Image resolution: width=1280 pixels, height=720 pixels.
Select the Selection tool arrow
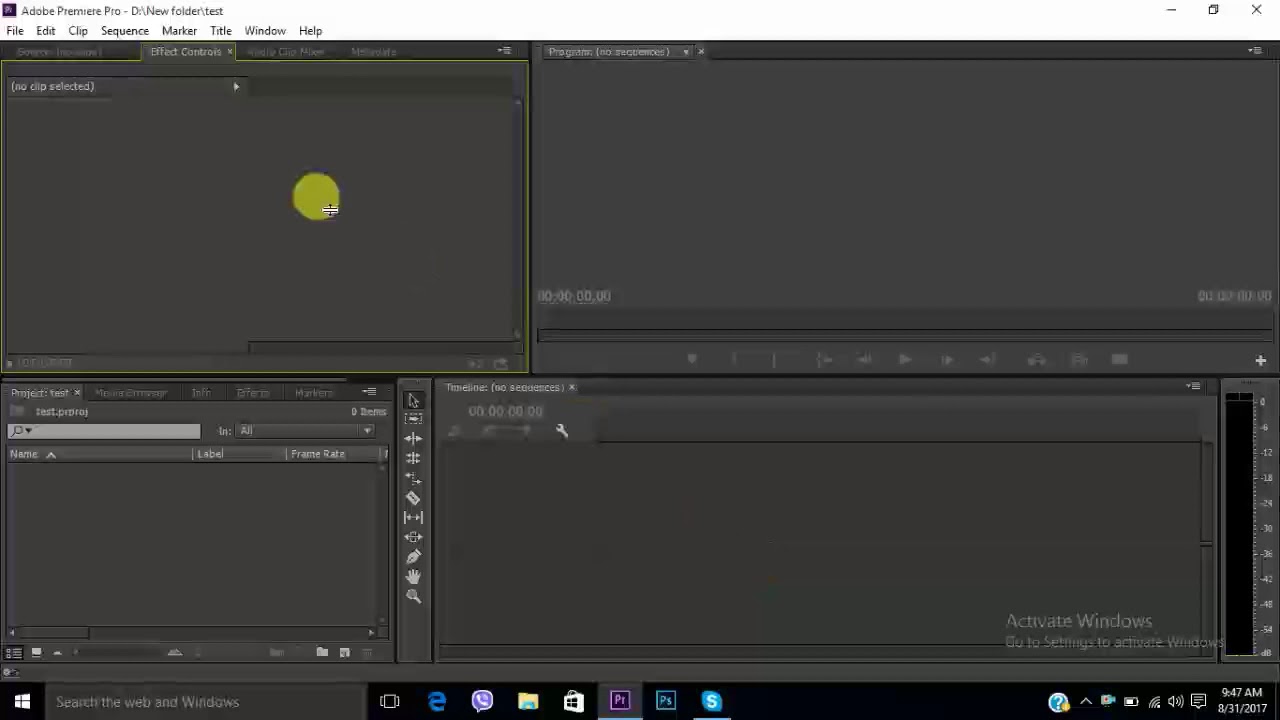pos(413,400)
